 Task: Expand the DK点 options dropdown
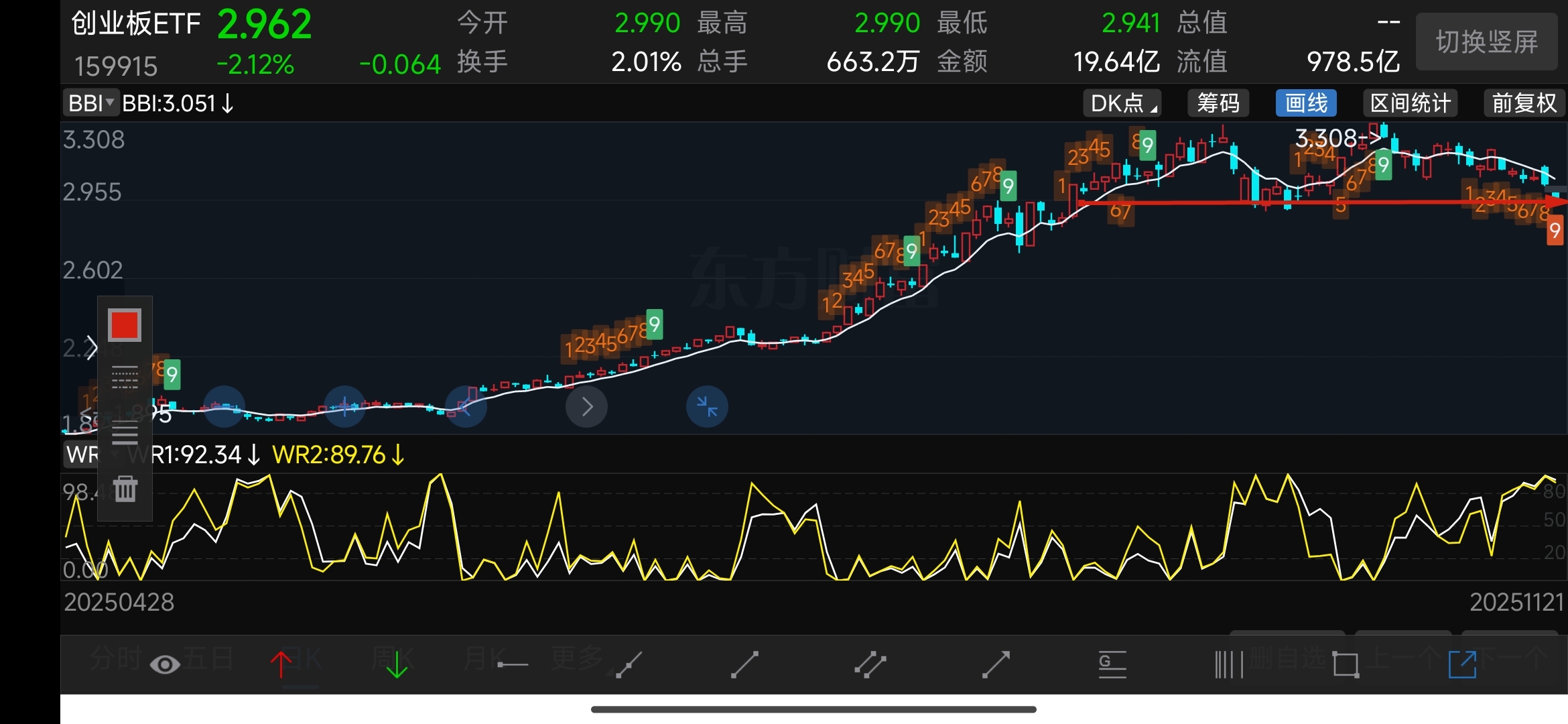[x=1122, y=103]
